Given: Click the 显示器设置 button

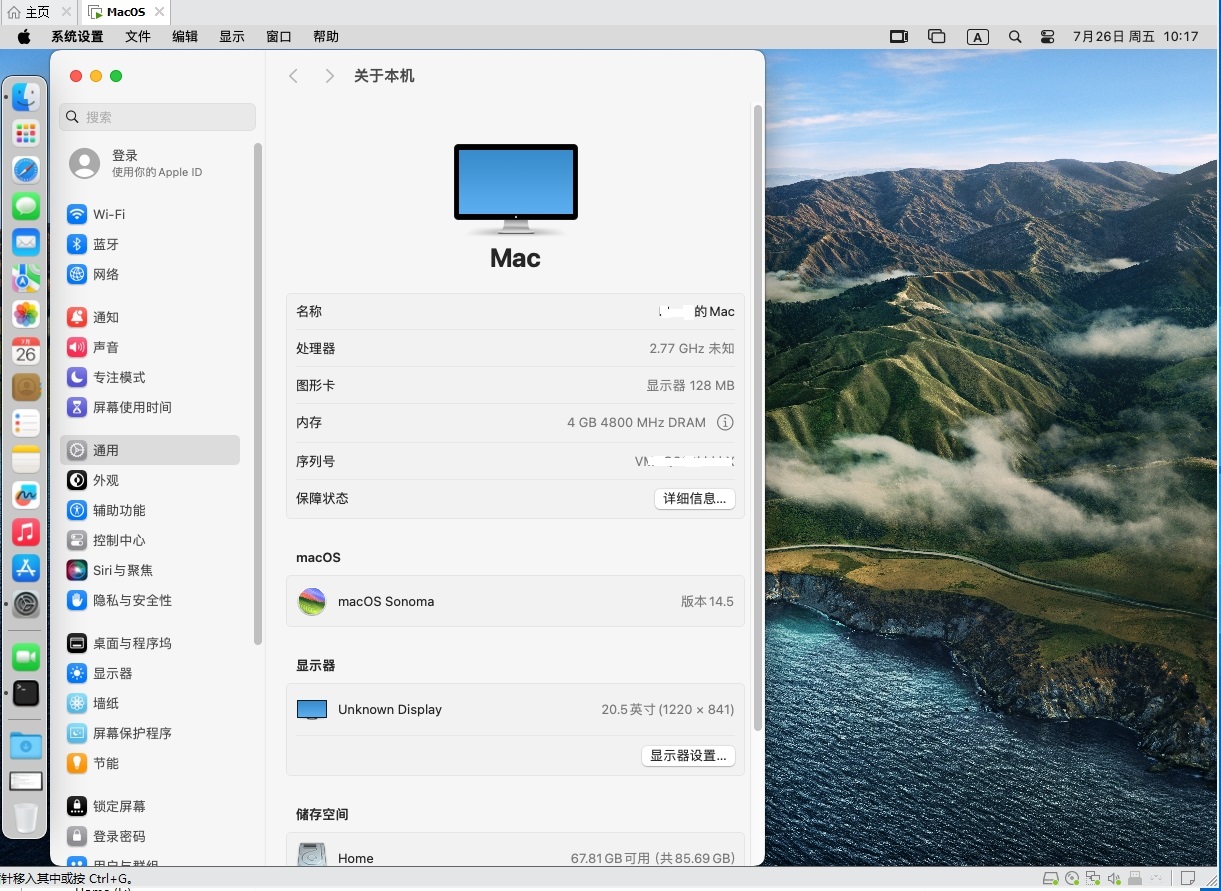Looking at the screenshot, I should 688,755.
